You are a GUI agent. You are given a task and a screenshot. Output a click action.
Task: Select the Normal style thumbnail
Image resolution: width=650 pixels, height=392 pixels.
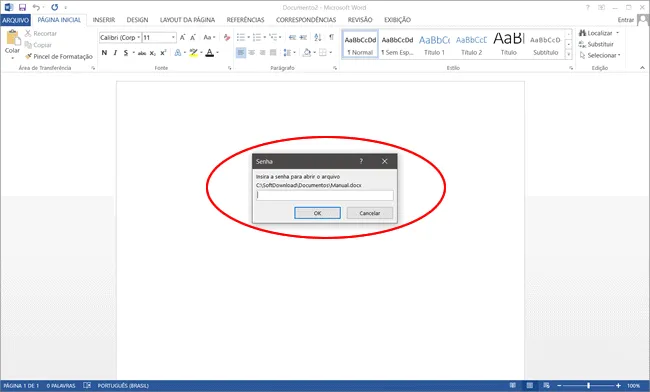pyautogui.click(x=360, y=44)
